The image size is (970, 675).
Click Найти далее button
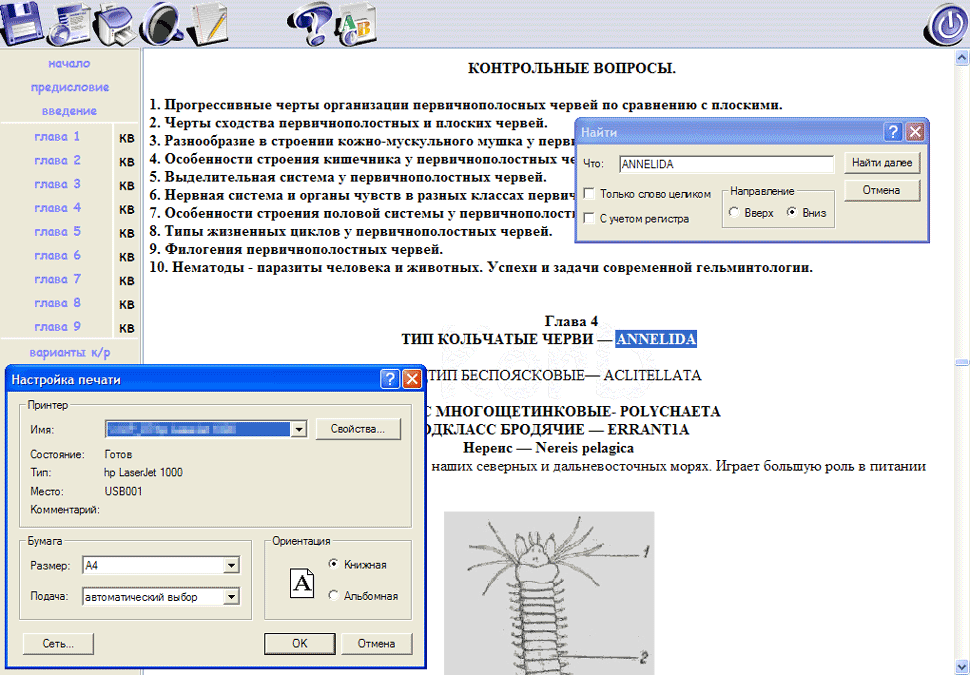(x=882, y=163)
